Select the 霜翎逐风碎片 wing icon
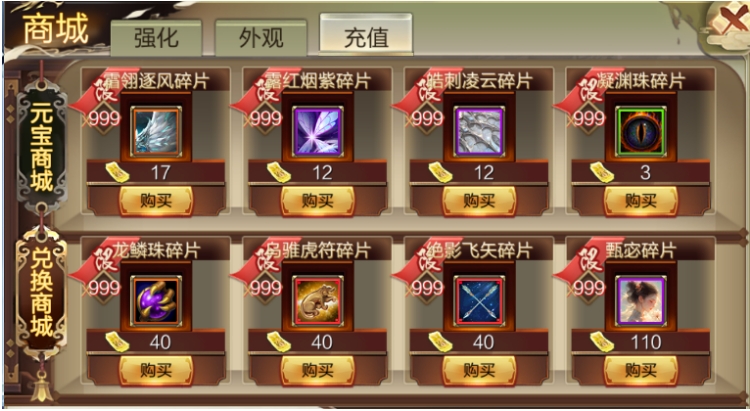Viewport: 750px width, 411px height. (x=156, y=132)
